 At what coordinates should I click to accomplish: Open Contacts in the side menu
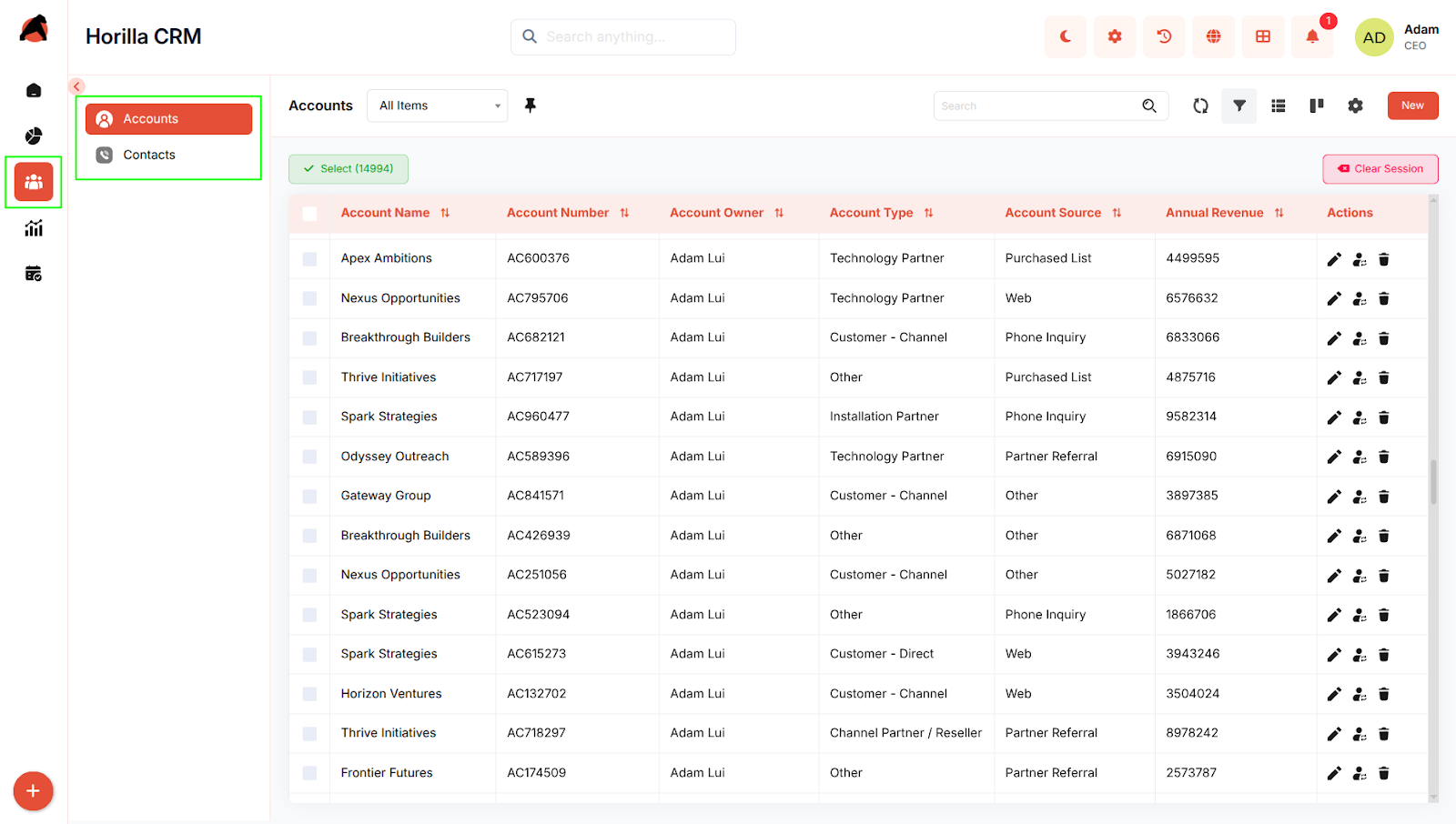[x=149, y=156]
